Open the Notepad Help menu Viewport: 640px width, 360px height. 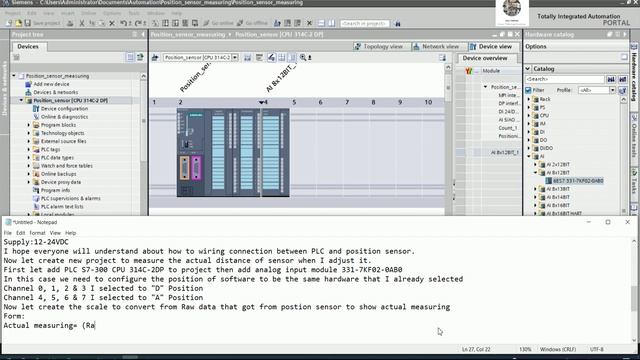point(71,233)
